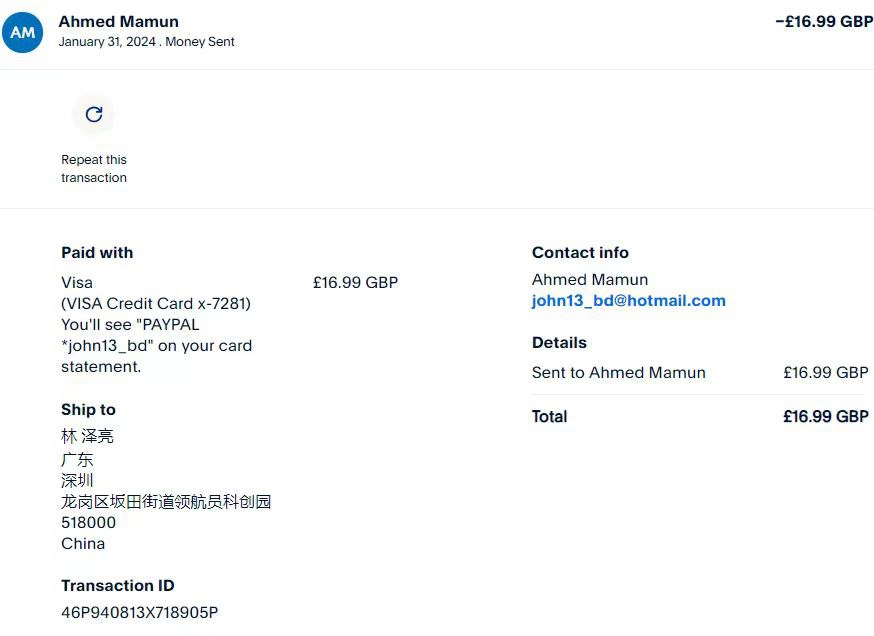Click the VISA Credit Card x-7281 text
The height and width of the screenshot is (636, 874).
coord(156,303)
